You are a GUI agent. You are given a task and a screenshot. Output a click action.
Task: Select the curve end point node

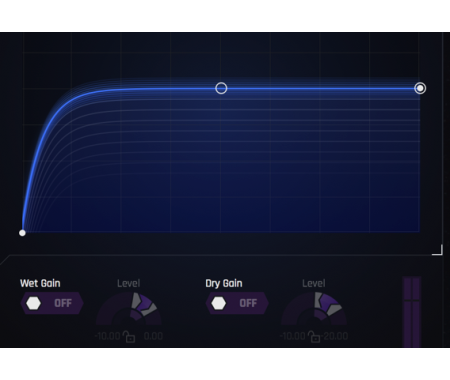pyautogui.click(x=420, y=88)
